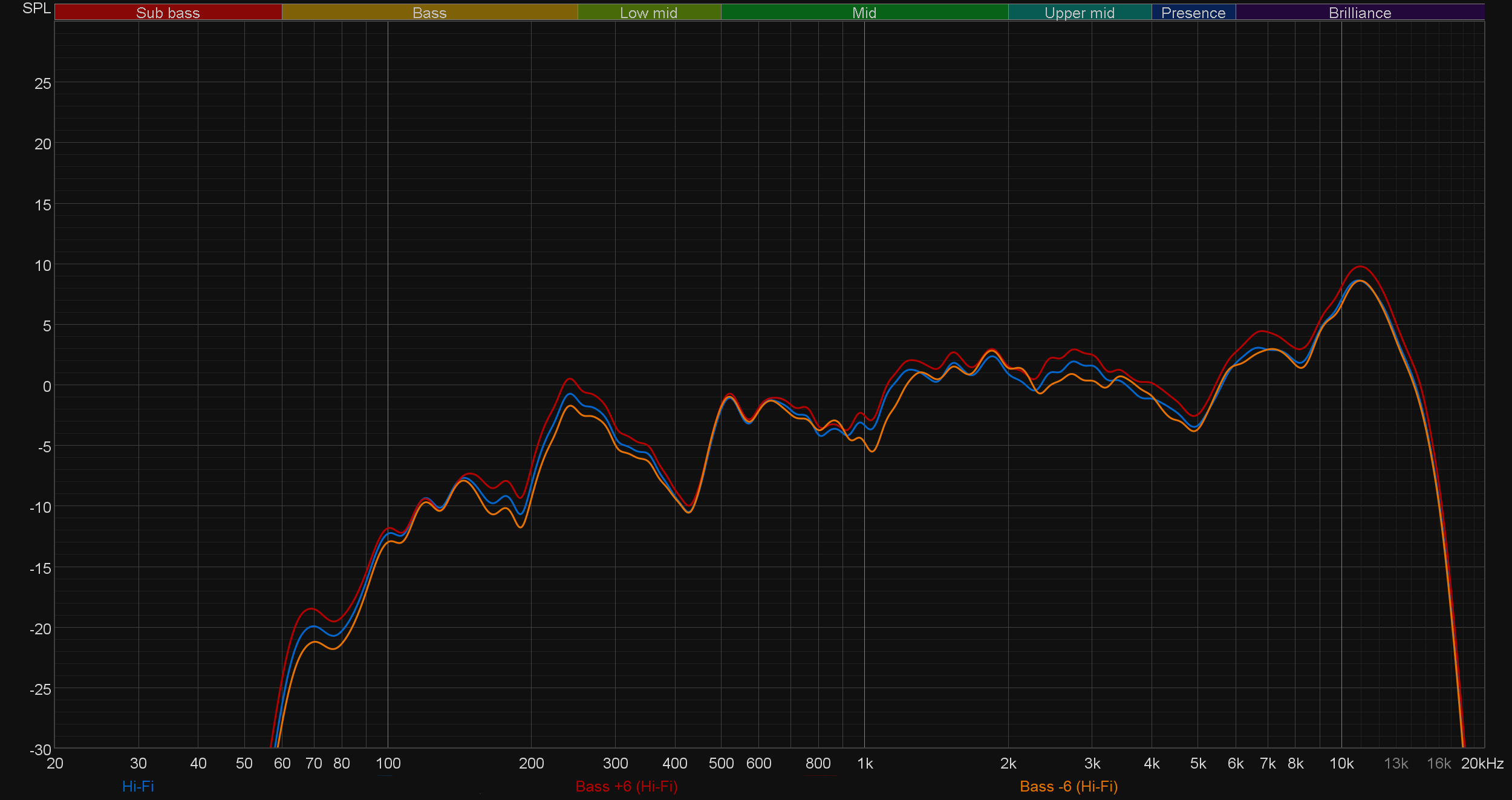Viewport: 1512px width, 800px height.
Task: Click the 200 frequency axis tick label
Action: 531,763
